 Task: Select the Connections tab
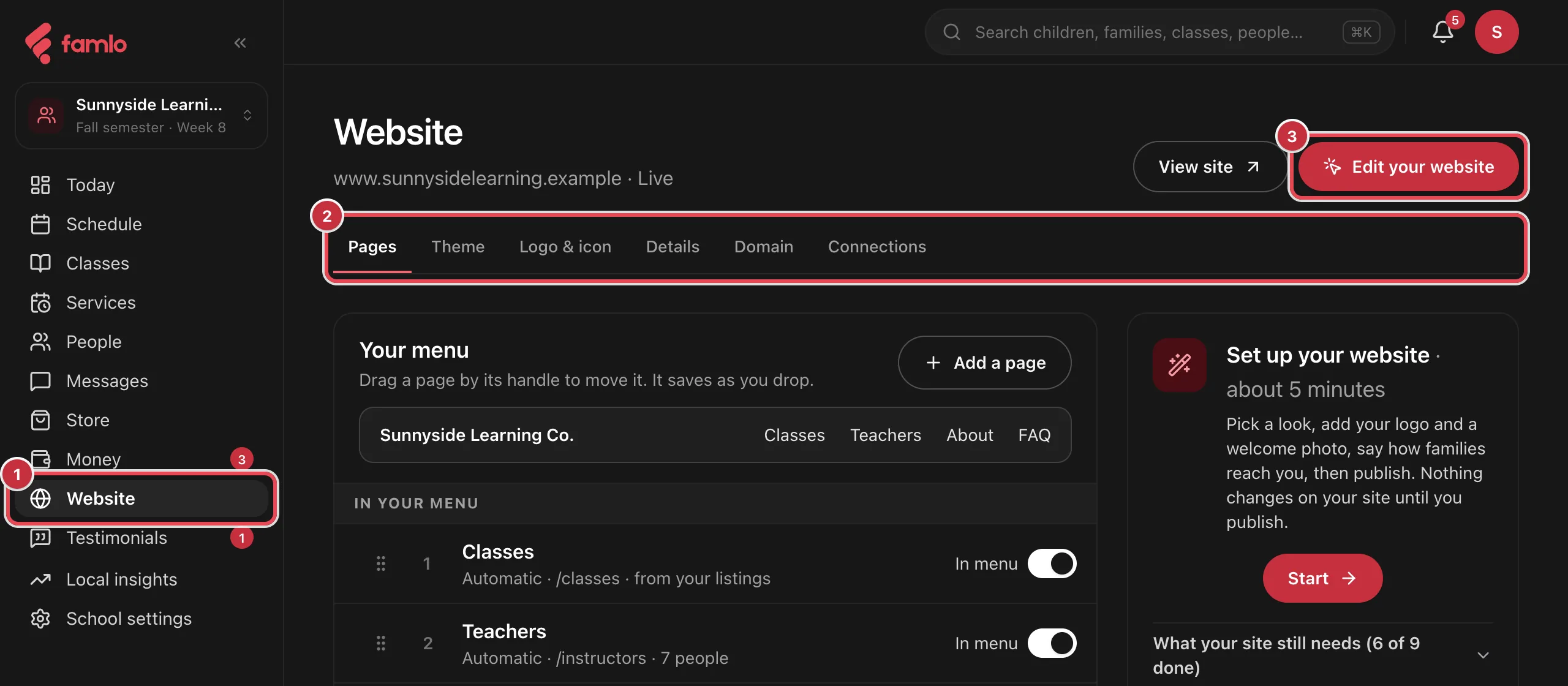point(877,247)
